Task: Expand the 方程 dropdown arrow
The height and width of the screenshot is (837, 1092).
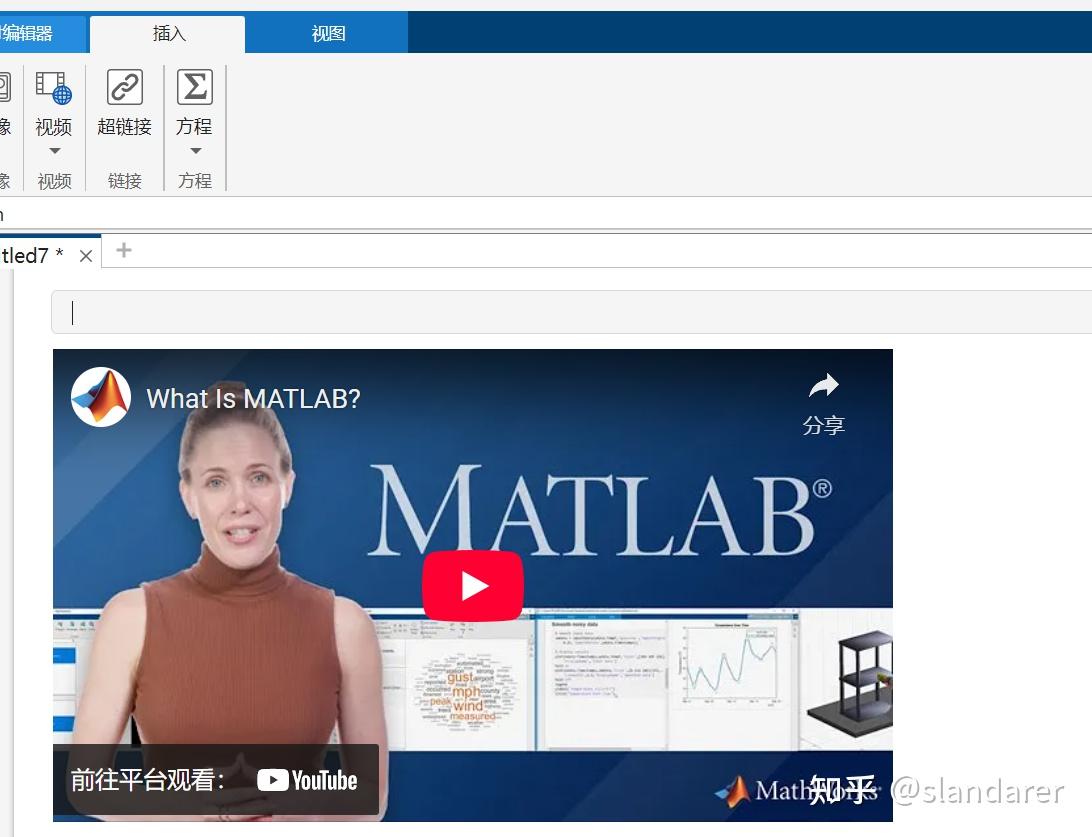Action: tap(196, 150)
